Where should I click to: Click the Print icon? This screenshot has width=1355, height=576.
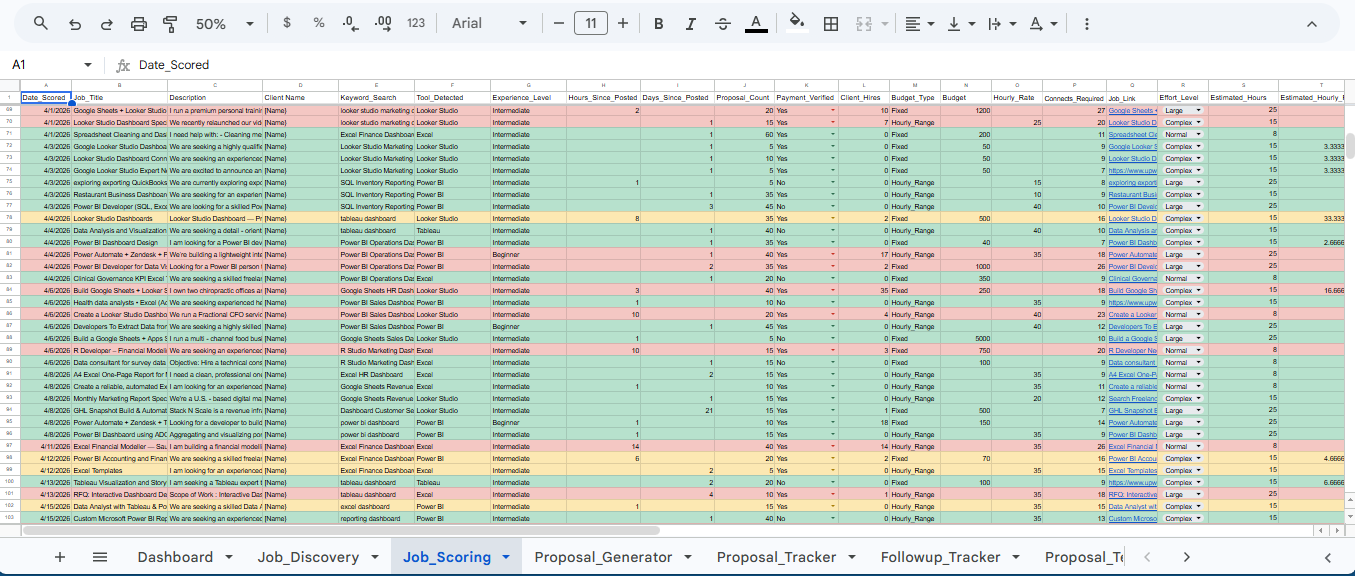[138, 23]
